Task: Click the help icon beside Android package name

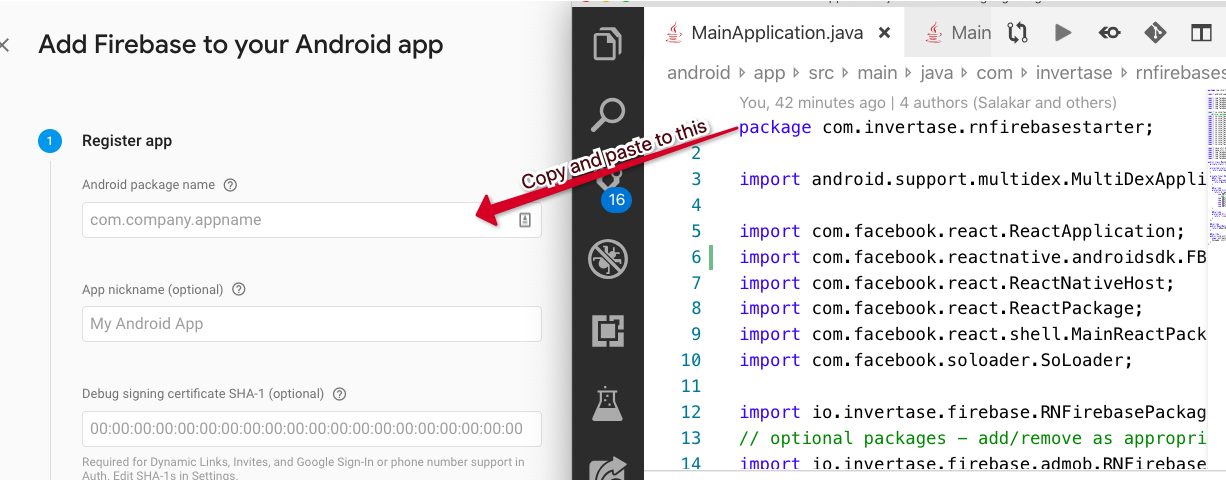Action: point(231,185)
